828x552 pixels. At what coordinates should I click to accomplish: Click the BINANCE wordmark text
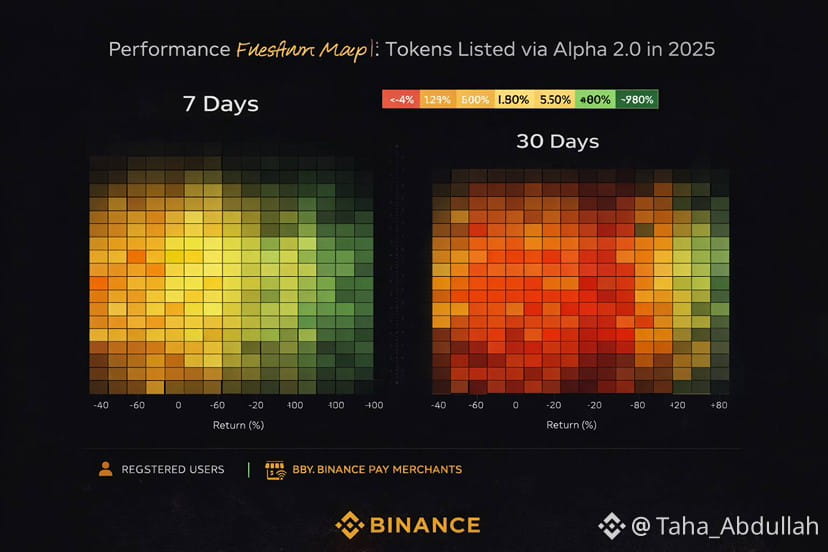(426, 525)
